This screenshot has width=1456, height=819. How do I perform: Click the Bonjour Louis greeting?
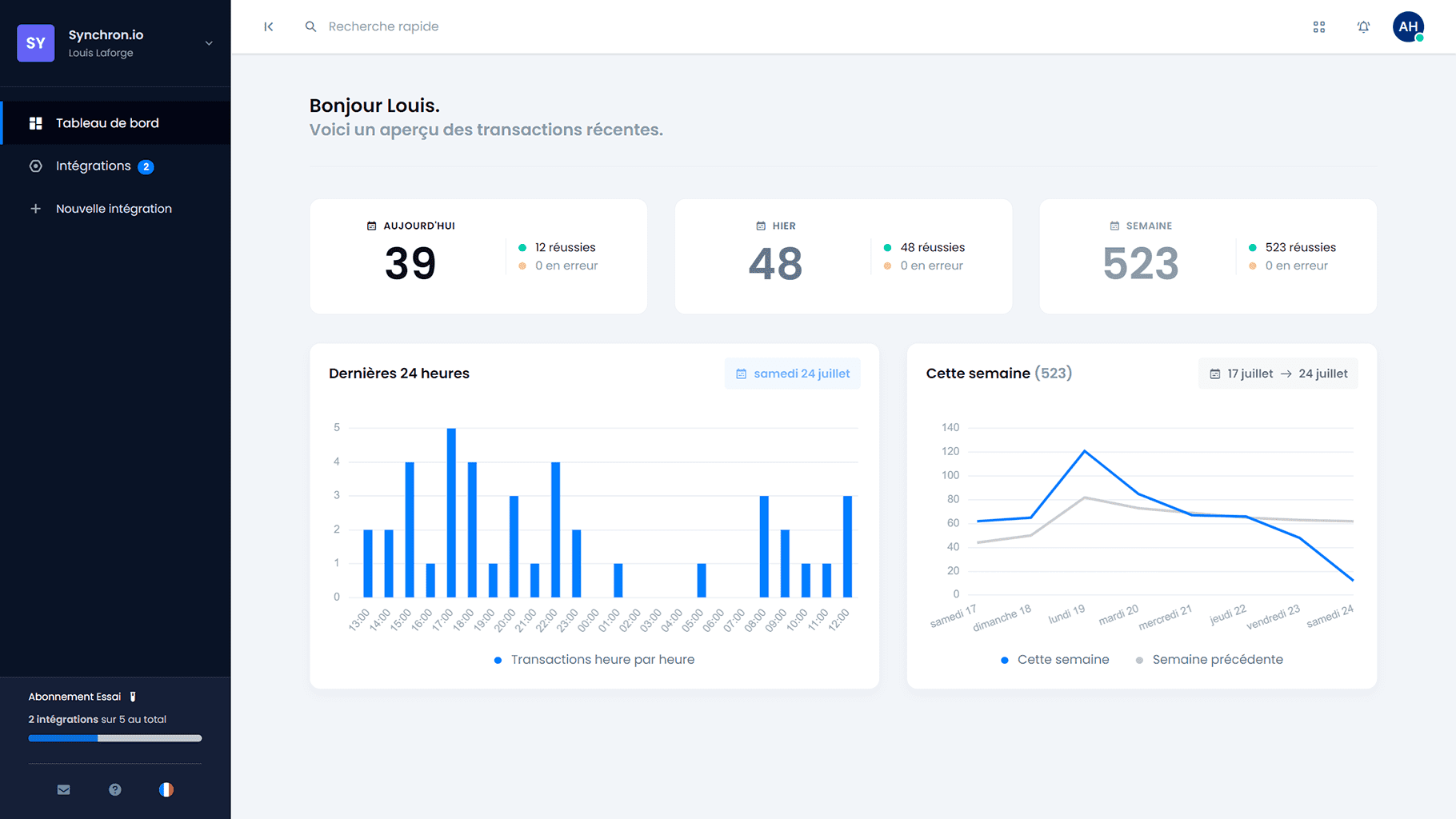click(374, 106)
